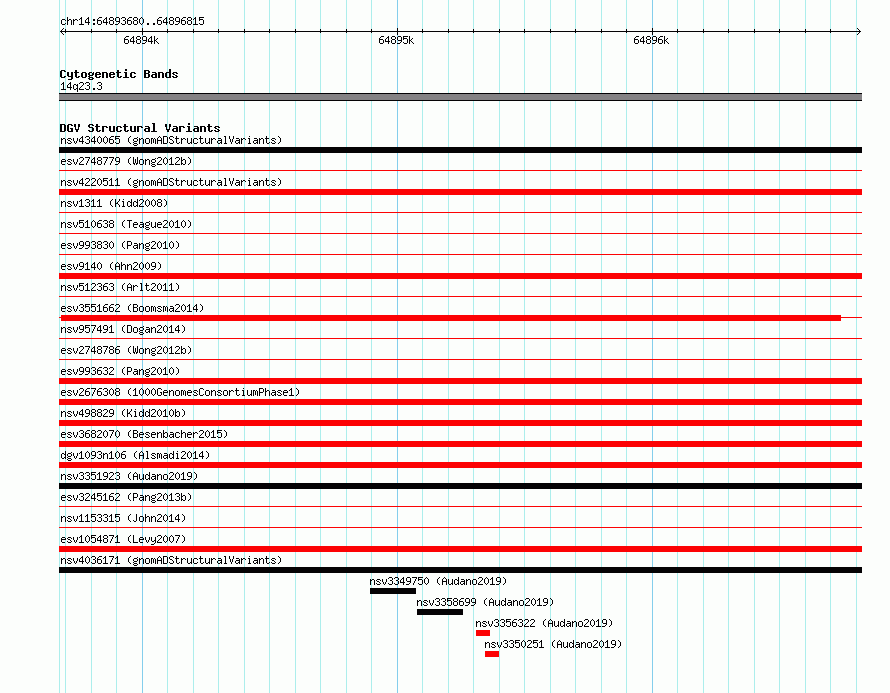Click the 14q23.3 band label
The height and width of the screenshot is (693, 890).
pos(81,86)
